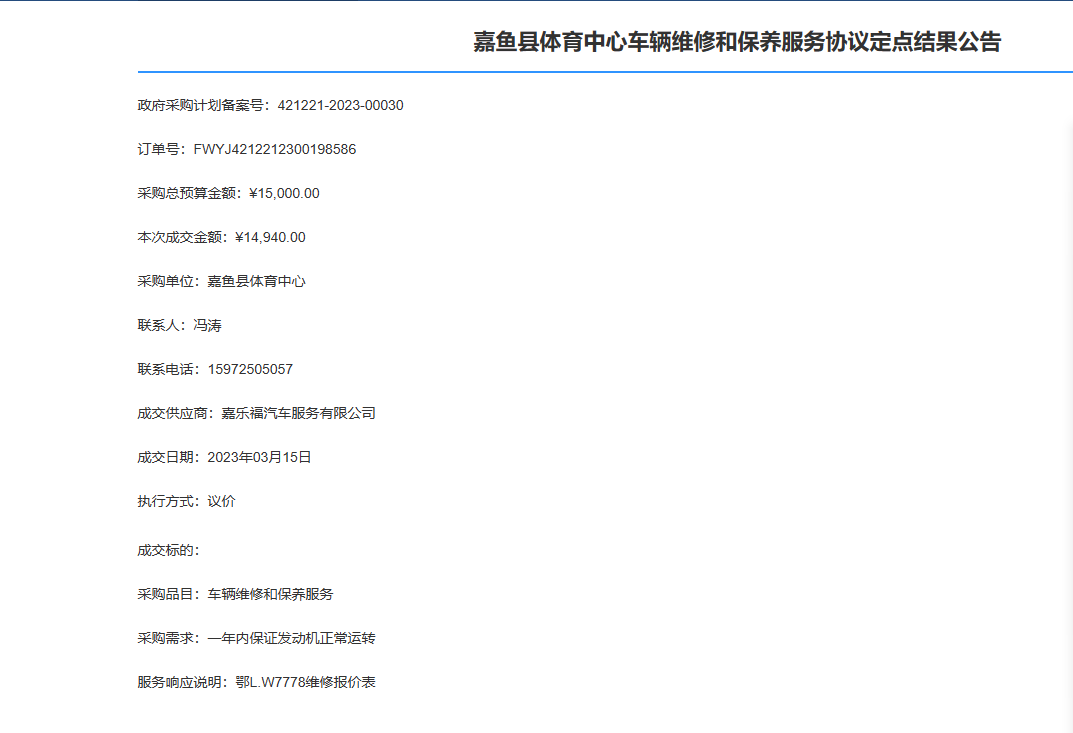Click order number FWYJ4212212300198586
The width and height of the screenshot is (1073, 733).
pos(274,149)
